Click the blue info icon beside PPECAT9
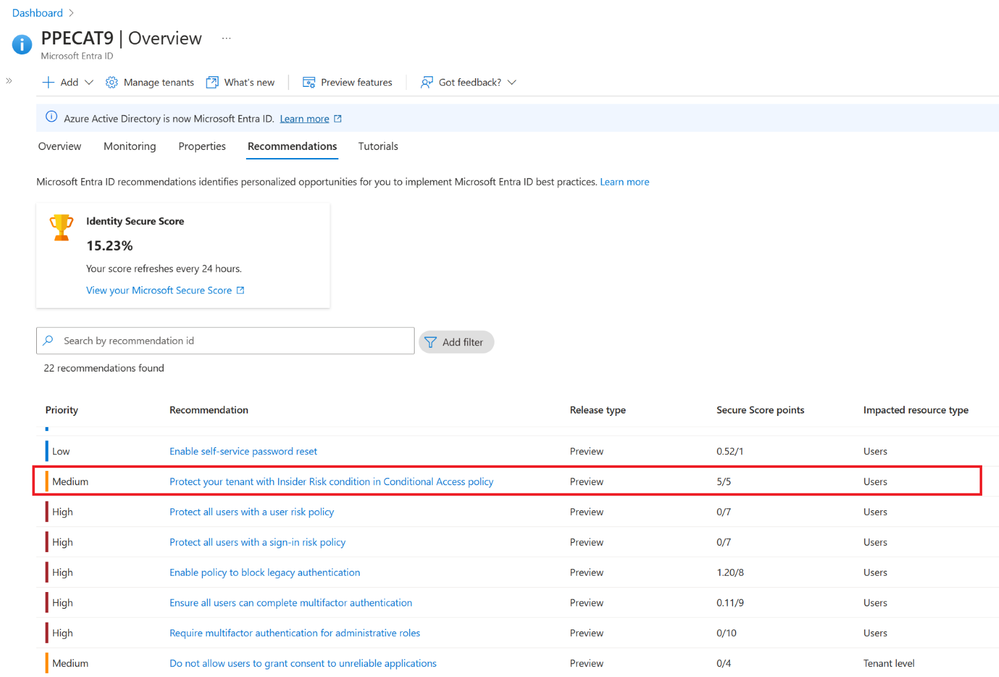The width and height of the screenshot is (999, 677). (22, 45)
